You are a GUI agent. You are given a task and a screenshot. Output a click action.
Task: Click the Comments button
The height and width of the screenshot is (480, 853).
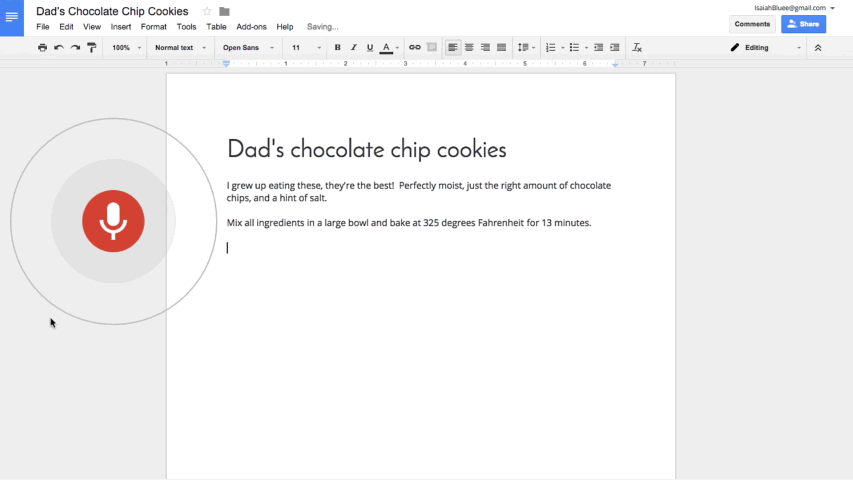(x=752, y=24)
